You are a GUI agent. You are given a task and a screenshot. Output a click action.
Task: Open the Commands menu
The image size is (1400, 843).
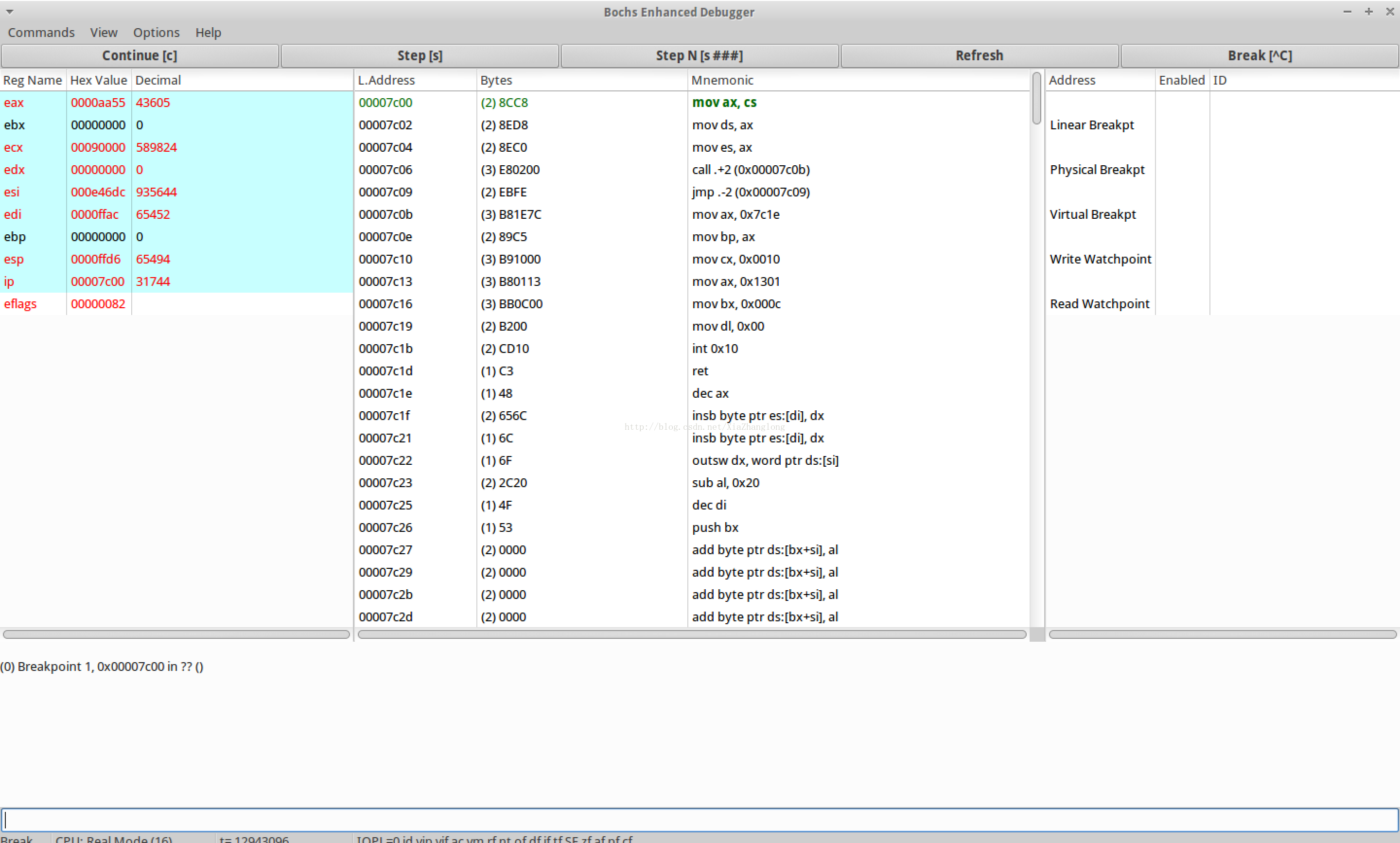[x=41, y=33]
